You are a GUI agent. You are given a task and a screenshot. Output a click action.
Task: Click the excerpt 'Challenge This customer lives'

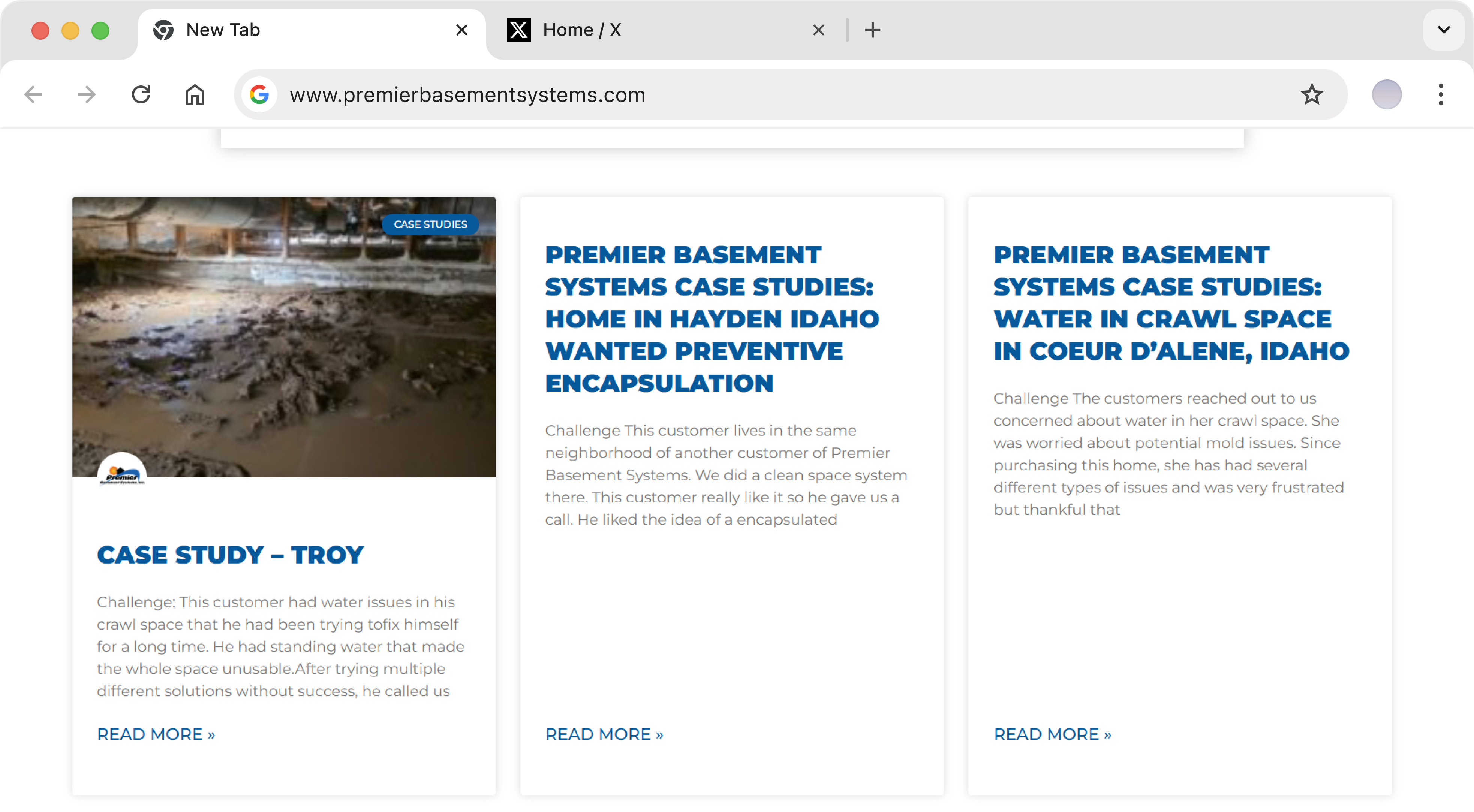pyautogui.click(x=725, y=475)
